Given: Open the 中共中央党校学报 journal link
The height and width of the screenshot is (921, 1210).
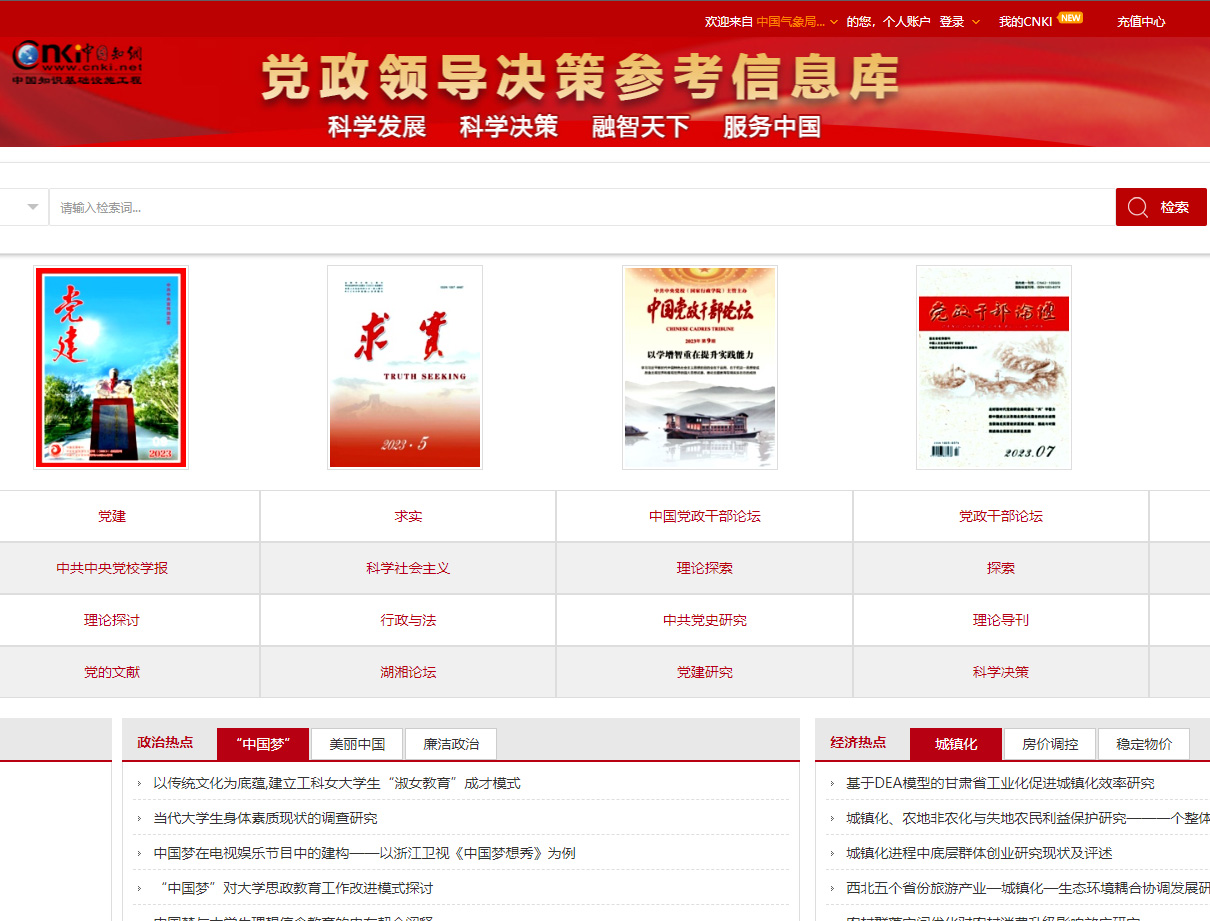Looking at the screenshot, I should [x=112, y=568].
